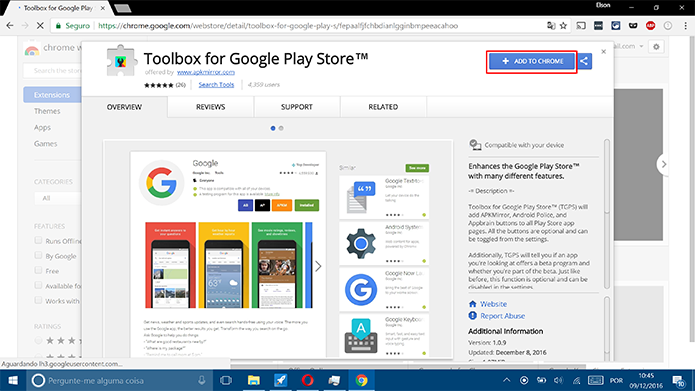Select the top star rating radio filter
The height and width of the screenshot is (391, 695).
click(x=38, y=340)
